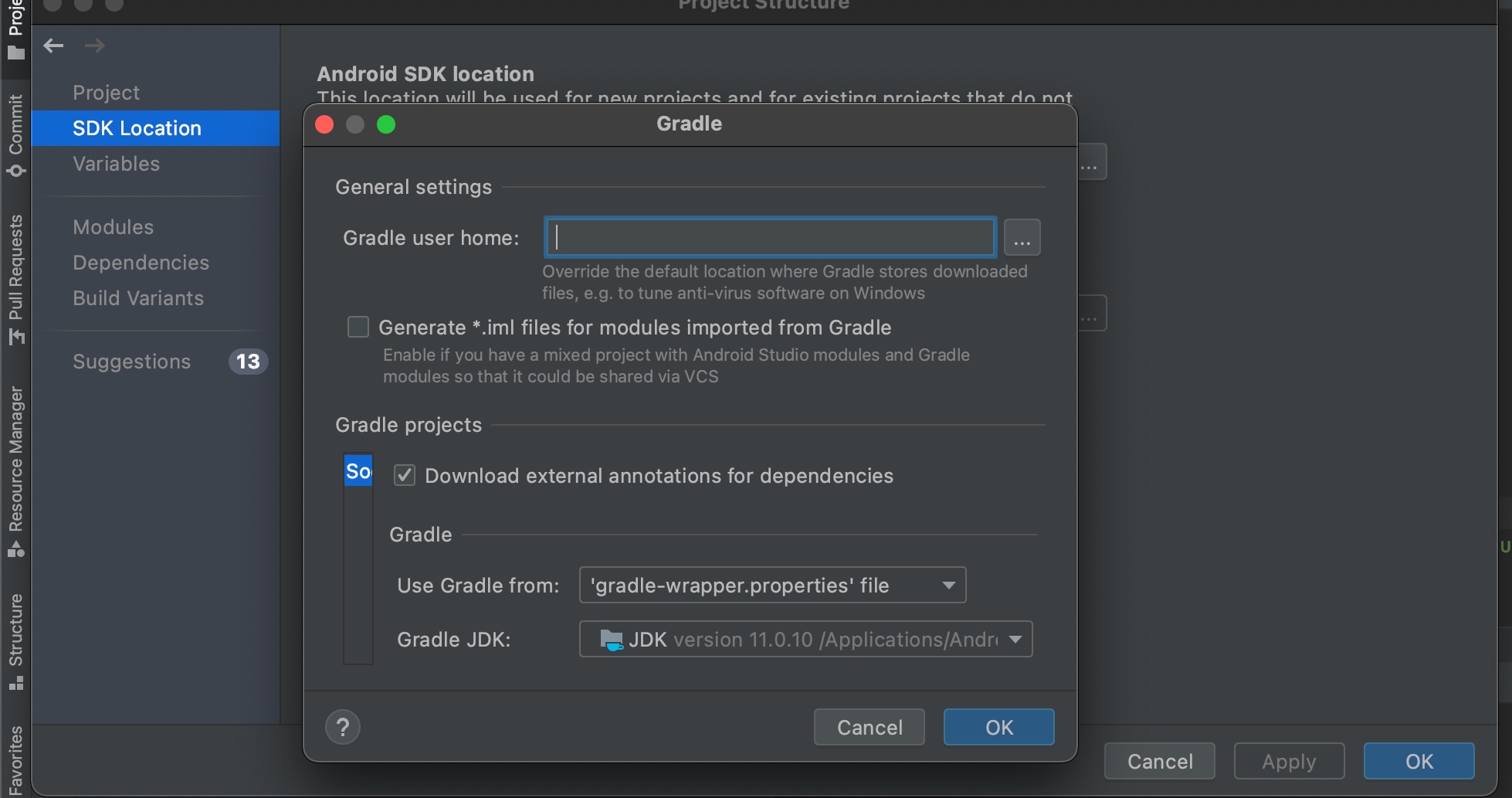Open the Gradle JDK dropdown
This screenshot has width=1512, height=798.
point(805,640)
